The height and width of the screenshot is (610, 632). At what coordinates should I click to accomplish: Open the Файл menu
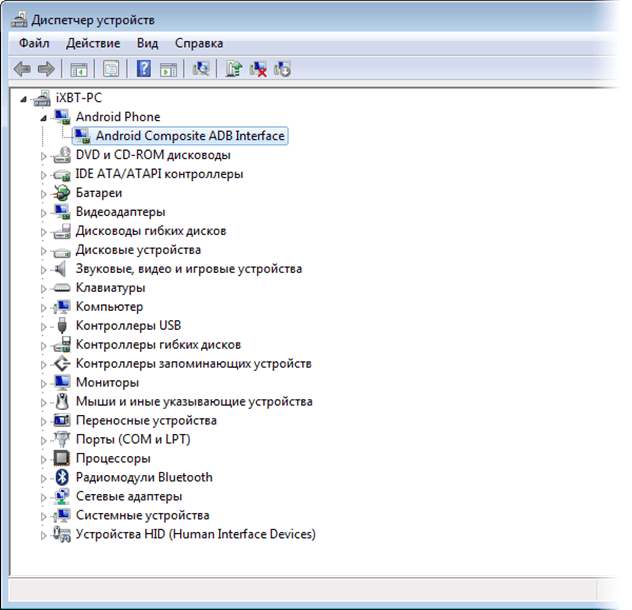(x=34, y=43)
